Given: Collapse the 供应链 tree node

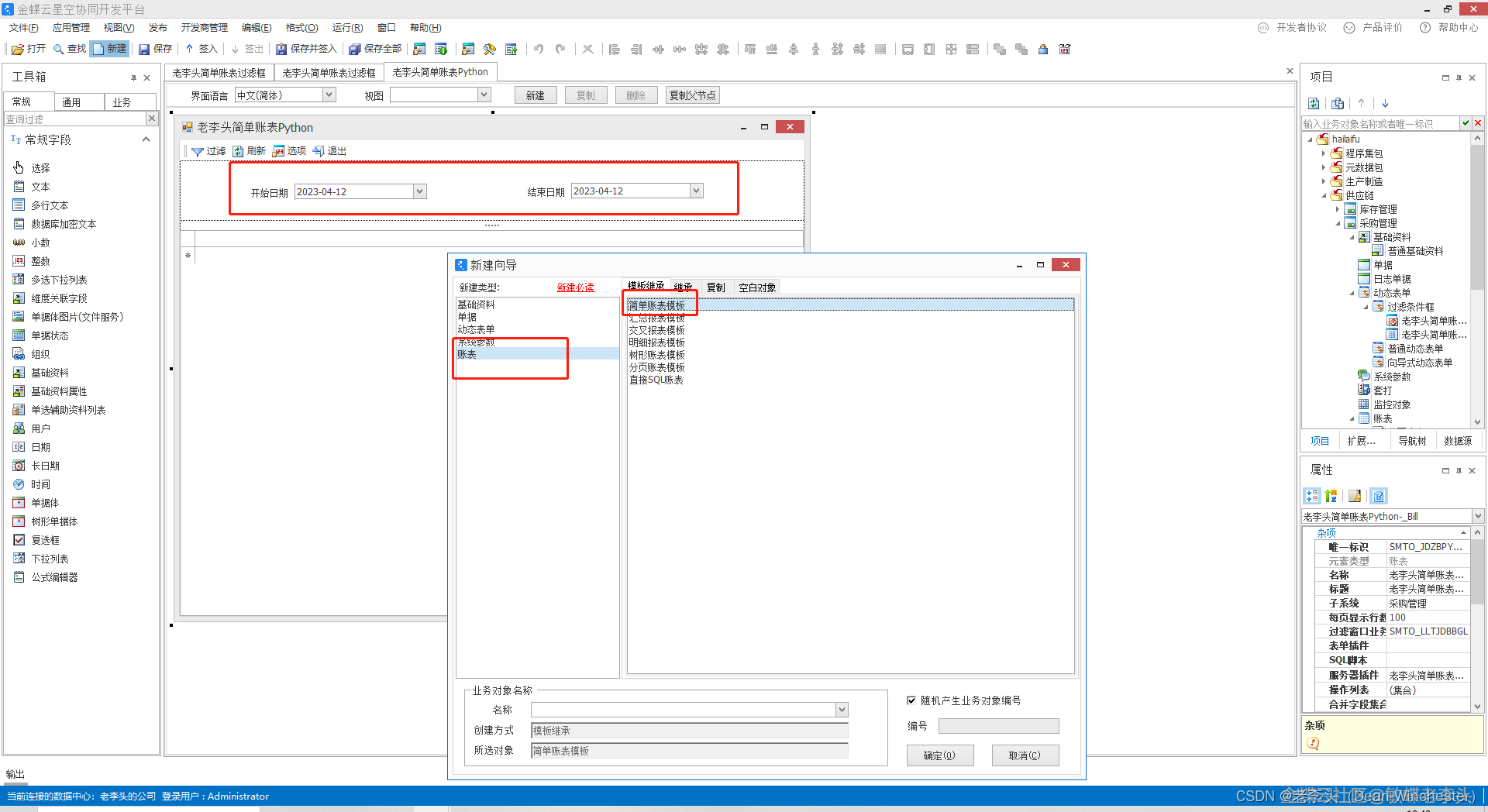Looking at the screenshot, I should (1324, 195).
